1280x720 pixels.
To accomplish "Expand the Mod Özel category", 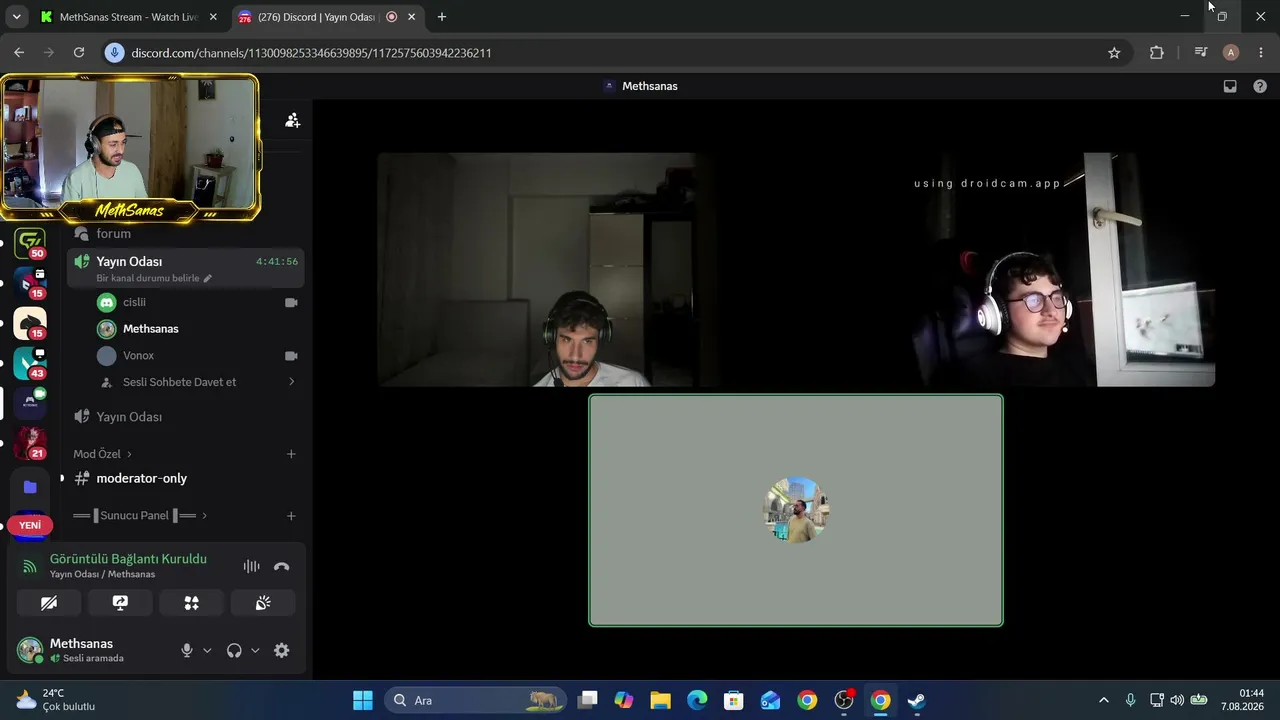I will (102, 454).
